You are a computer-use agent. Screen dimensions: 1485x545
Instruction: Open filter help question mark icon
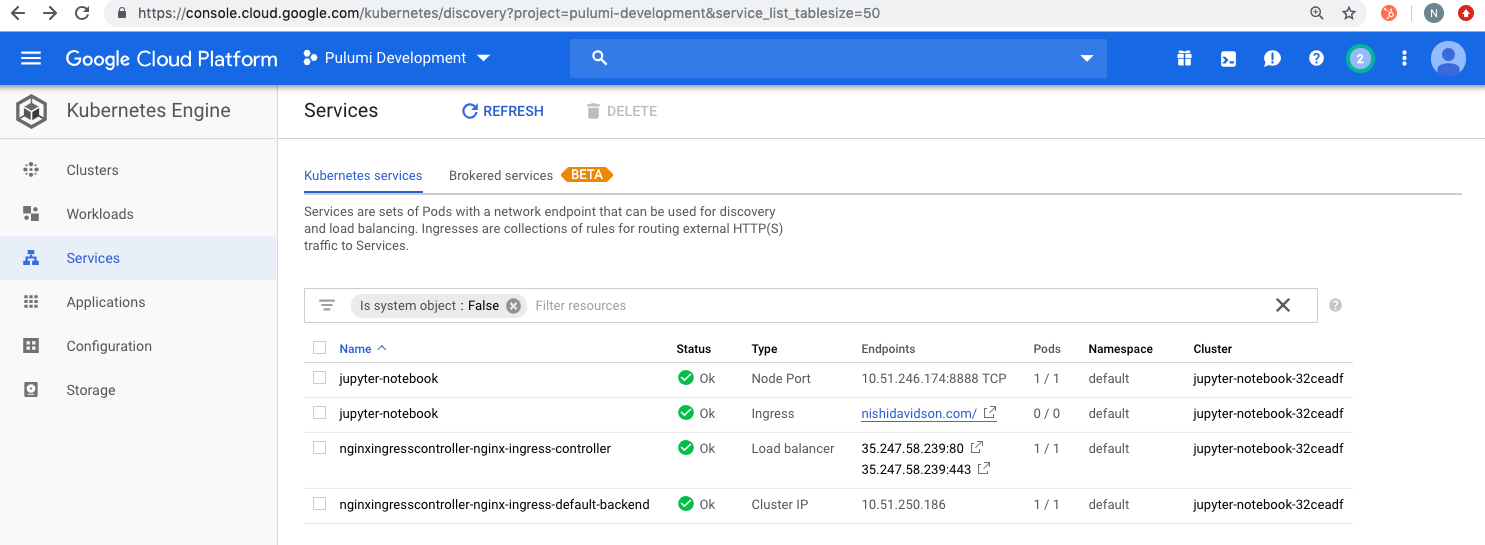click(x=1335, y=305)
